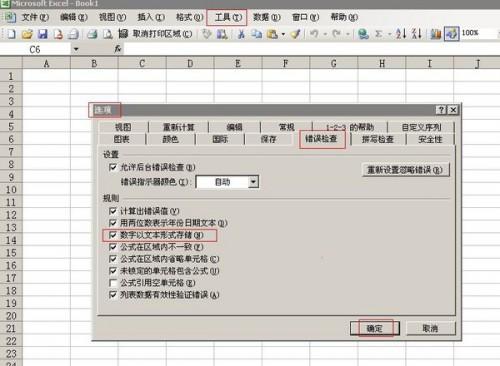Expand the AutoSum functions dropdown arrow

[x=389, y=34]
